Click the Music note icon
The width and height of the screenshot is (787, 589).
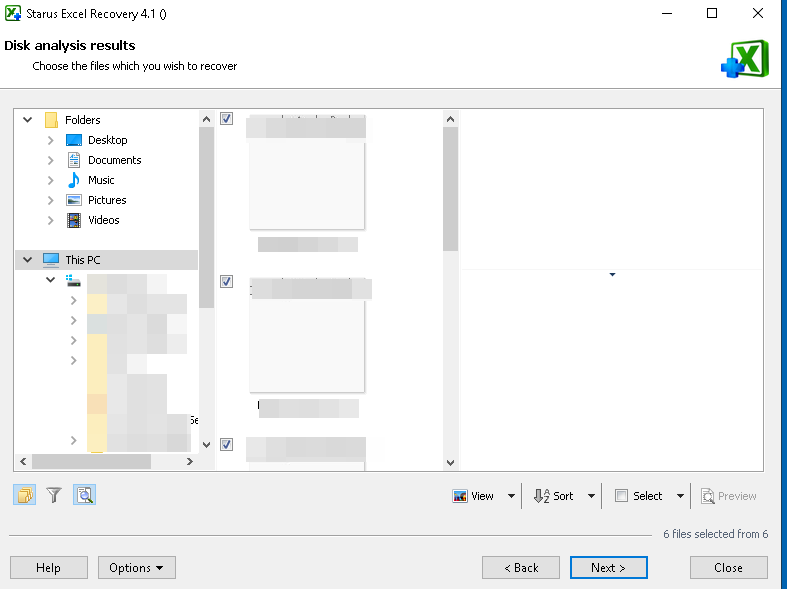point(74,180)
